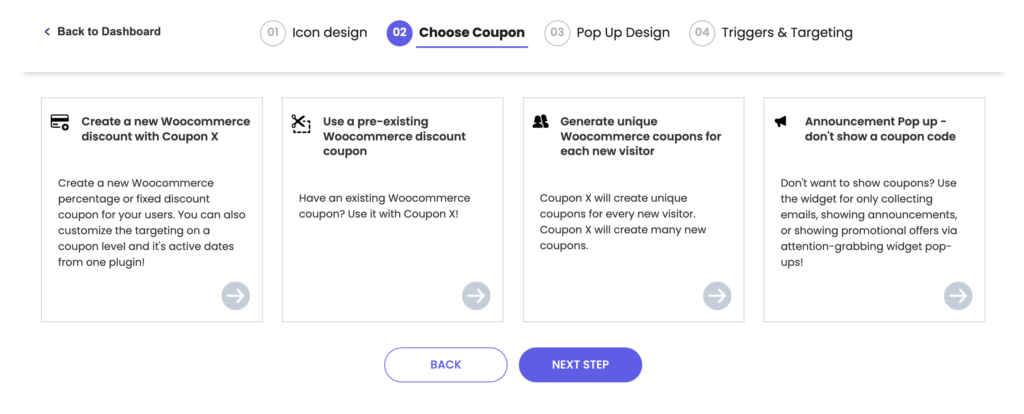Open the Pop Up Design step
Viewport: 1024px width, 414px height.
[x=622, y=33]
